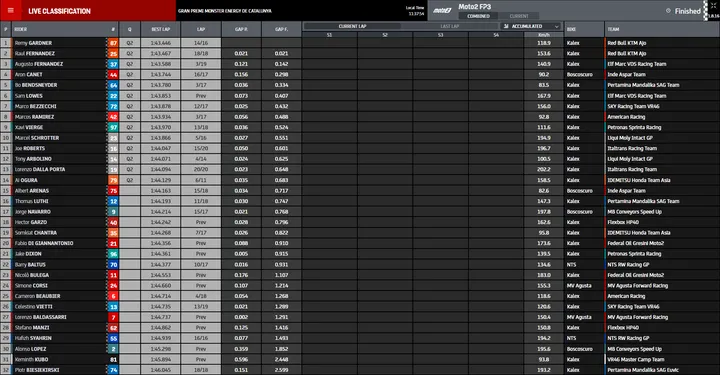Image resolution: width=720 pixels, height=375 pixels.
Task: Click the GAP F. column header
Action: tap(281, 29)
